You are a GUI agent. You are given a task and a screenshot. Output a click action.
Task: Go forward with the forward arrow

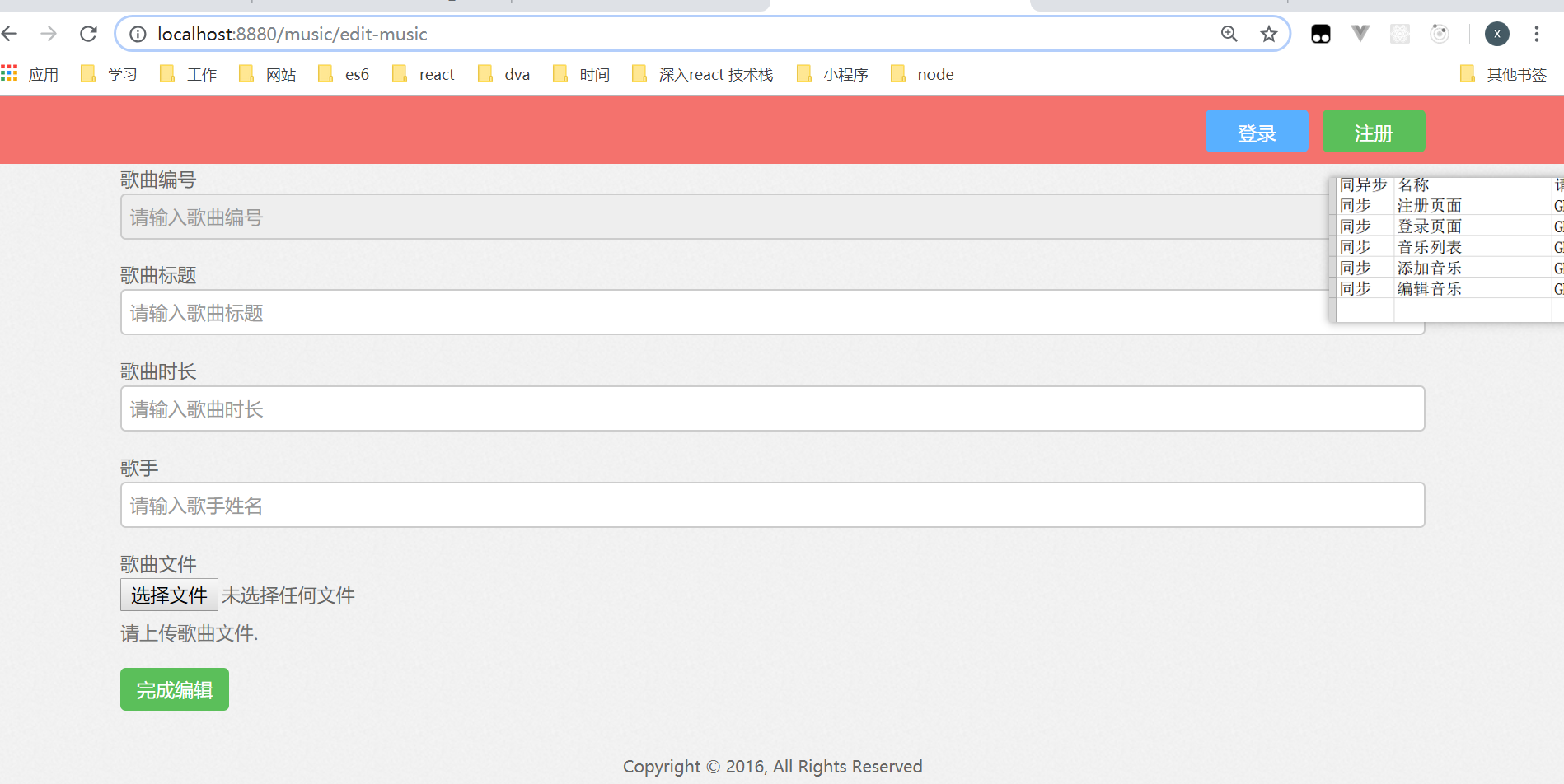click(49, 34)
